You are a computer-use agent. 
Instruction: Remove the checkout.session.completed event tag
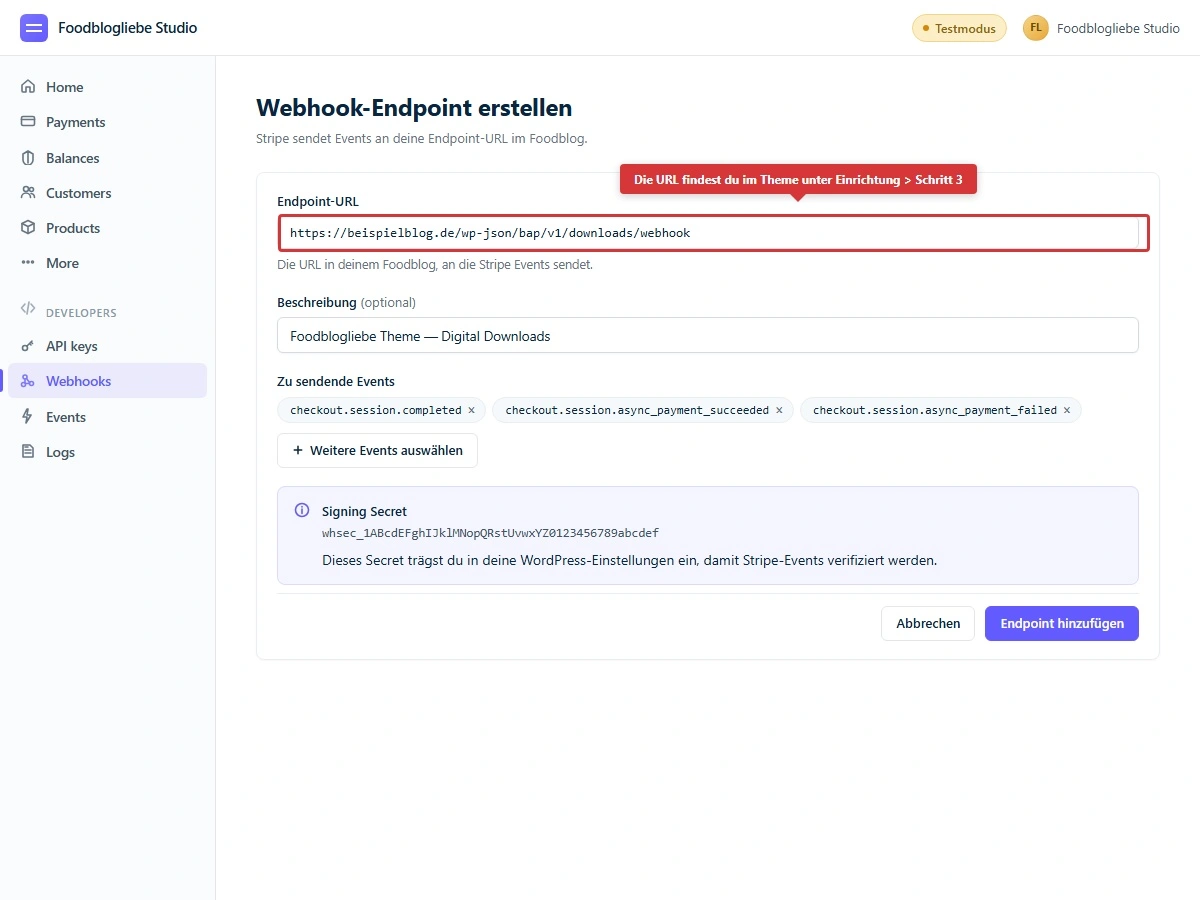[471, 410]
